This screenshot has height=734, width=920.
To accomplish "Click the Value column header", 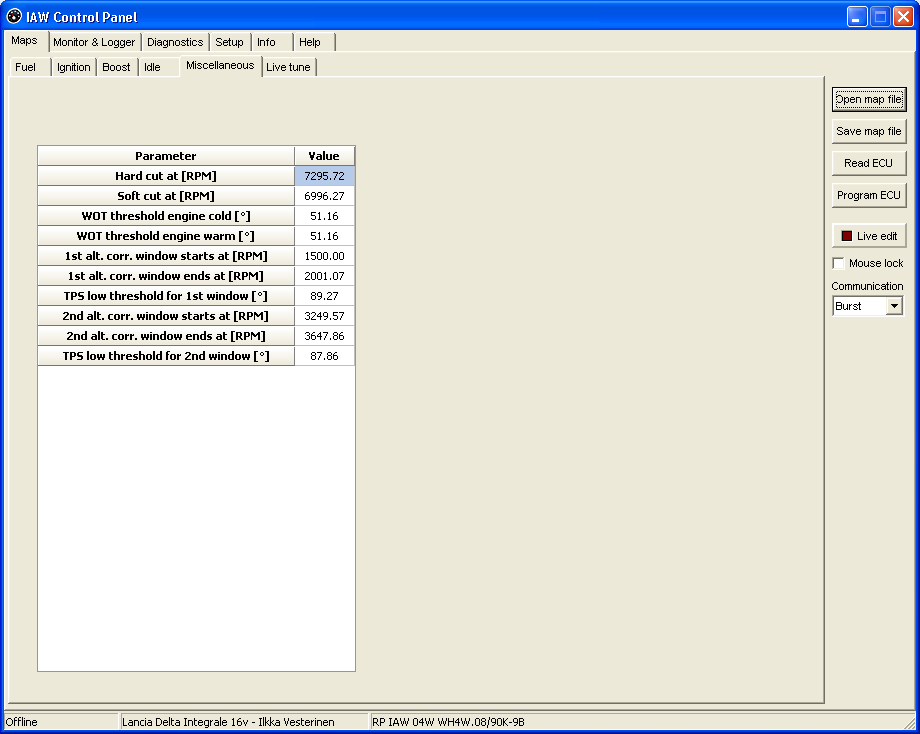I will (324, 156).
